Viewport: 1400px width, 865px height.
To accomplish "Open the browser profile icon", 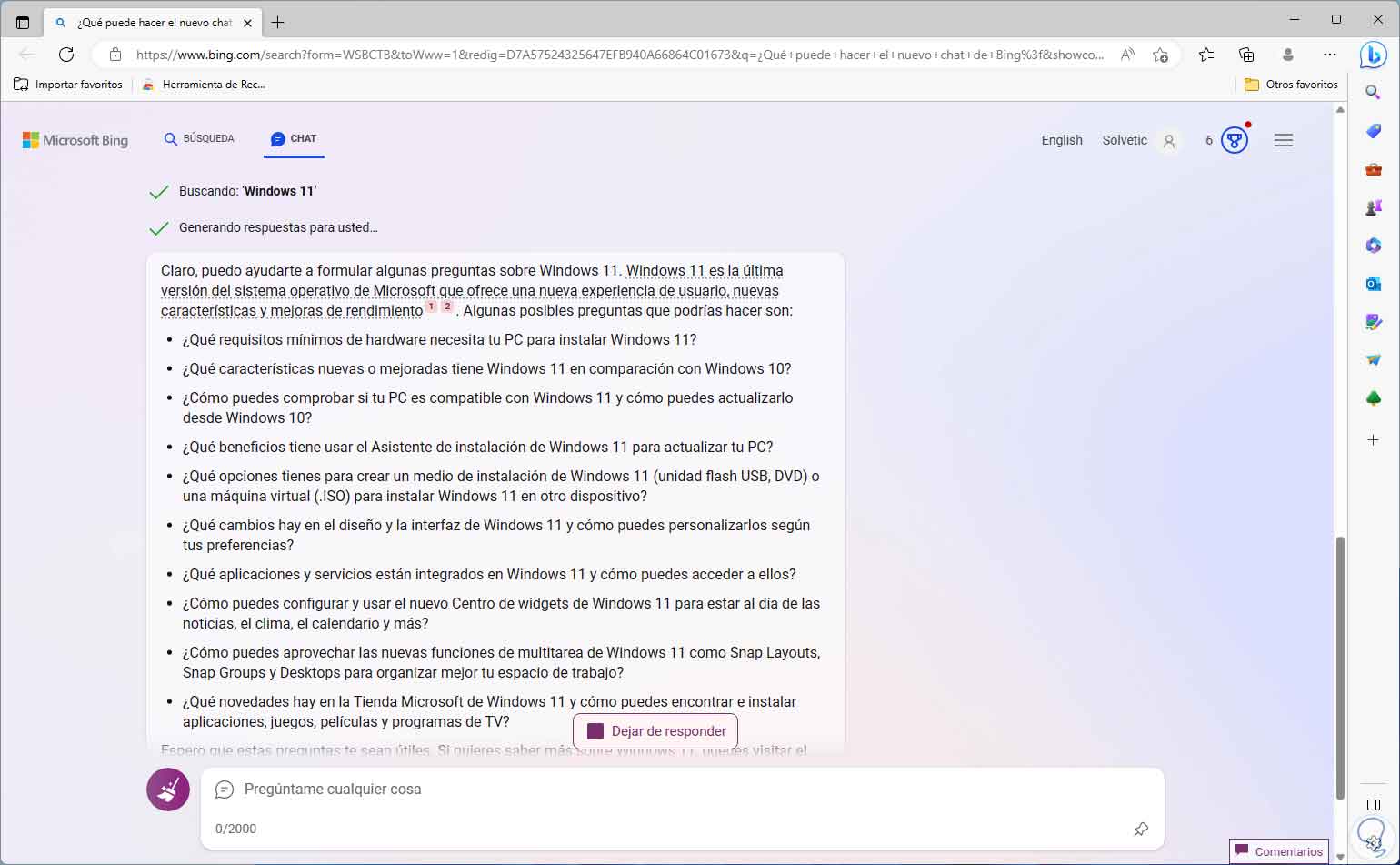I will pos(1287,55).
